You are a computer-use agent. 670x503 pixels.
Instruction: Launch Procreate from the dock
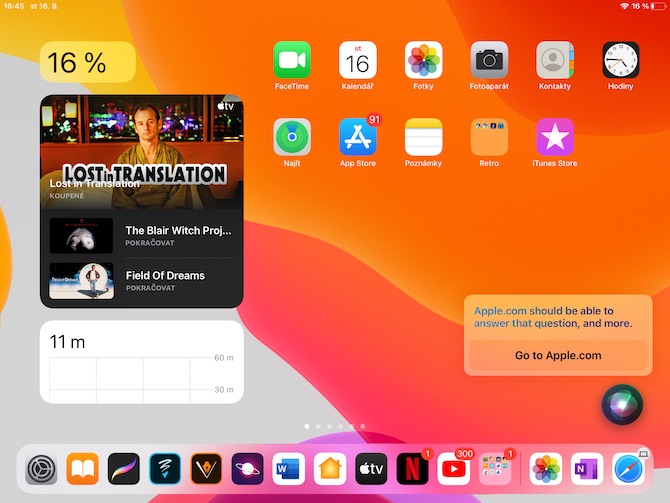[124, 469]
